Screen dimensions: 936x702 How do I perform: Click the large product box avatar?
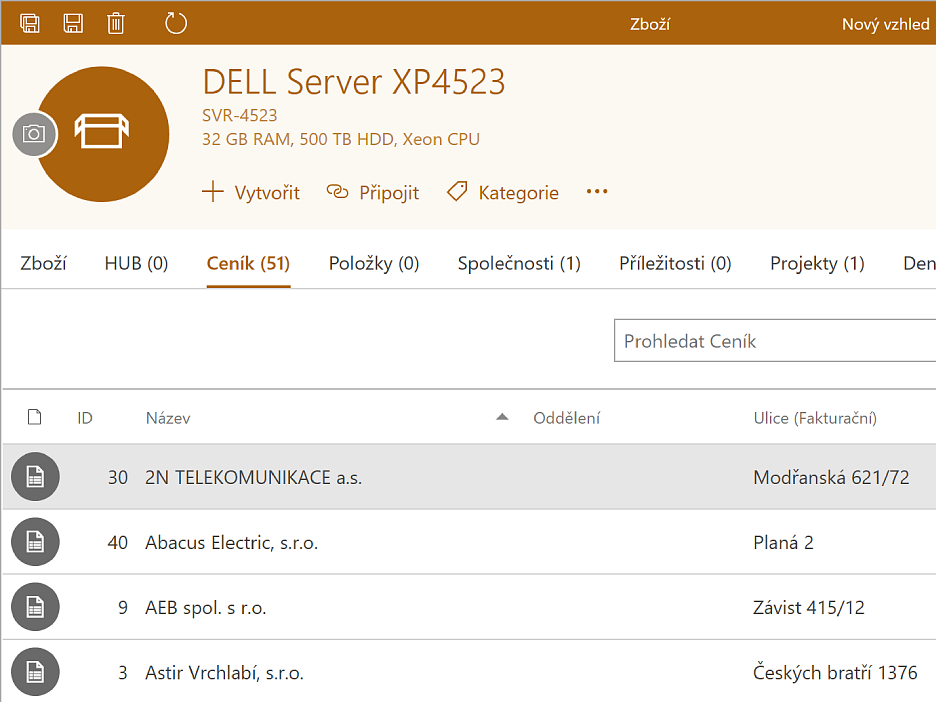coord(102,134)
